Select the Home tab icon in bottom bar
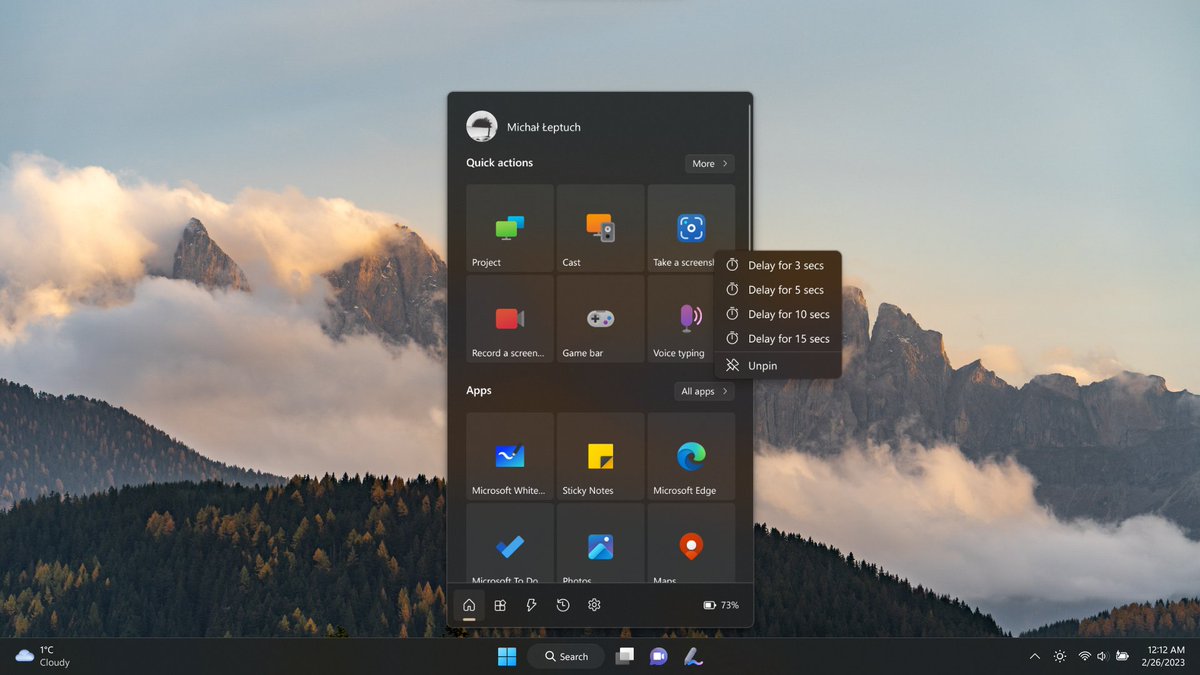1200x675 pixels. pos(469,605)
